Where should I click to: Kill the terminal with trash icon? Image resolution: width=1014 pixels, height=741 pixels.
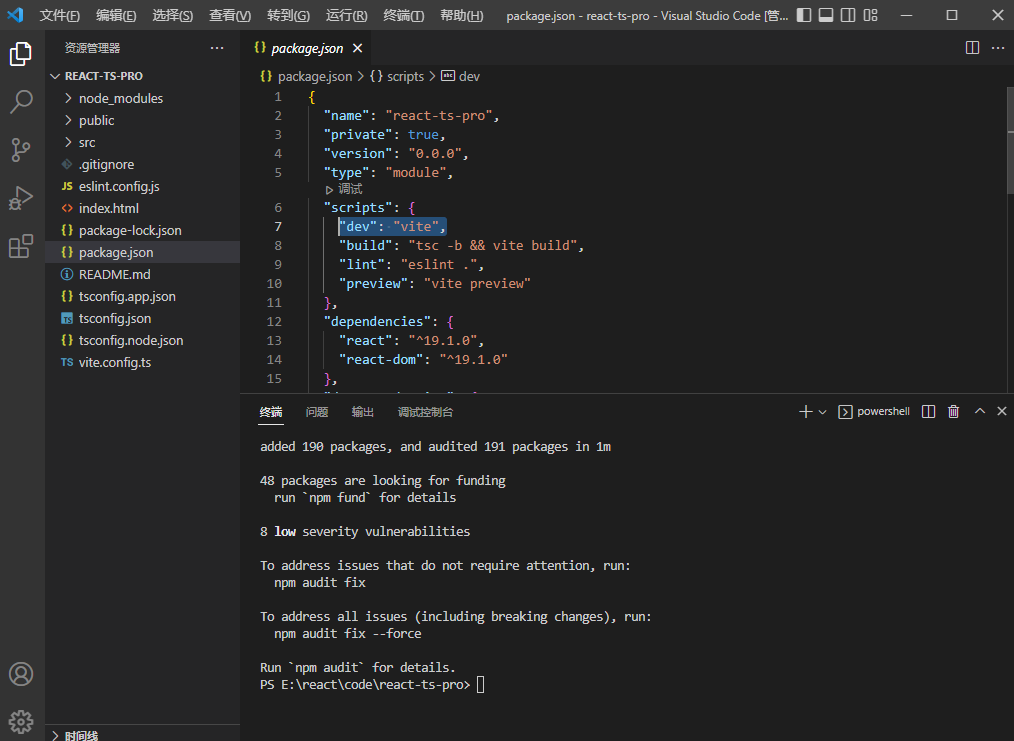coord(953,412)
